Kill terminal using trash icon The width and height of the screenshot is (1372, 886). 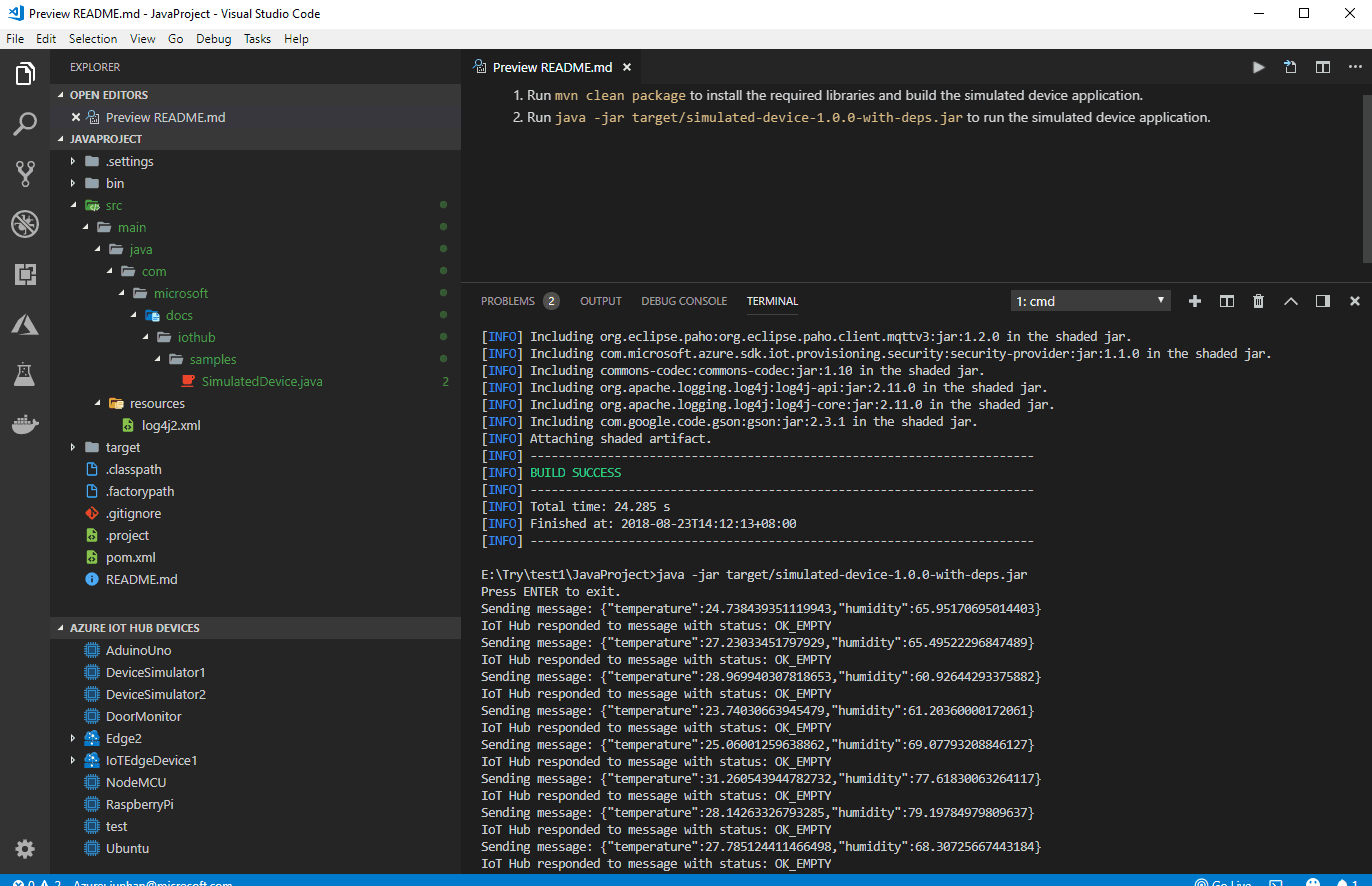(x=1259, y=301)
